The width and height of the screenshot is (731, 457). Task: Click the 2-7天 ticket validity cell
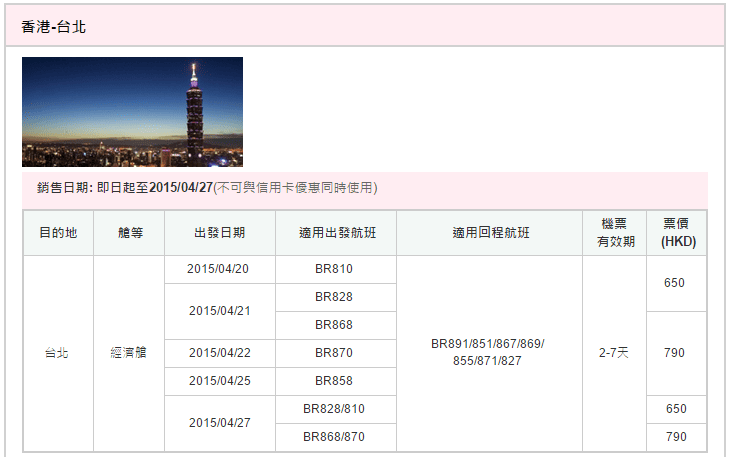(x=614, y=353)
